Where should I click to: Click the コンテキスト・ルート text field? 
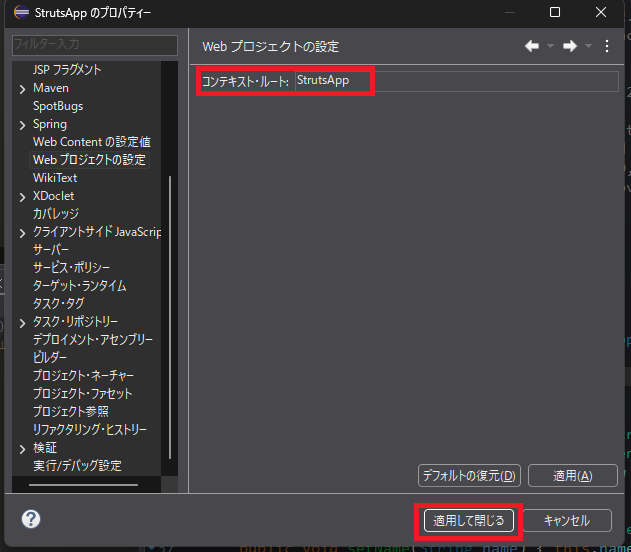[456, 81]
